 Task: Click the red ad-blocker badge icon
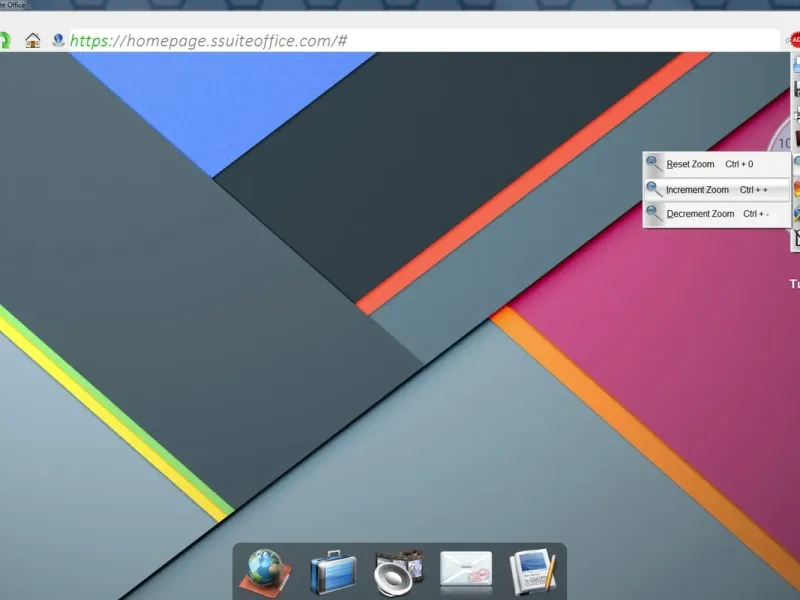coord(794,40)
